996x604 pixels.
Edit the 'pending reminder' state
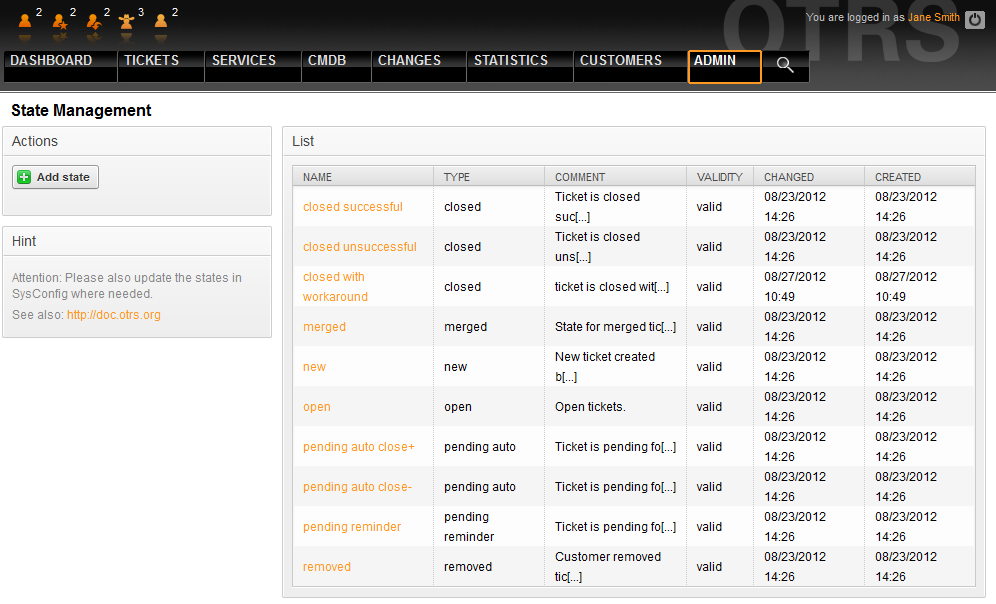pyautogui.click(x=352, y=527)
